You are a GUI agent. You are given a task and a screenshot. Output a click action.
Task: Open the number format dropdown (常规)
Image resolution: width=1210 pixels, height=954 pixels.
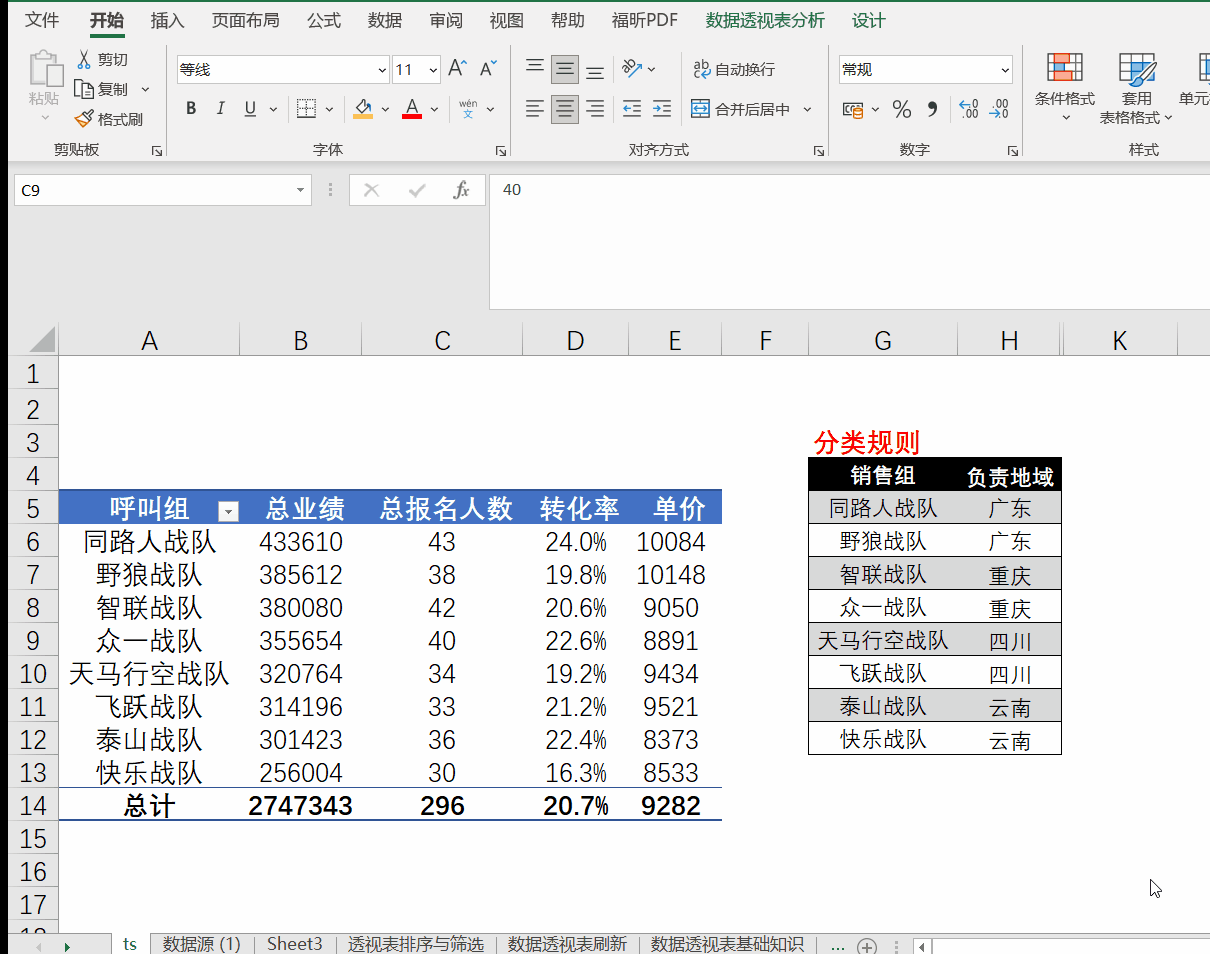pyautogui.click(x=1004, y=70)
